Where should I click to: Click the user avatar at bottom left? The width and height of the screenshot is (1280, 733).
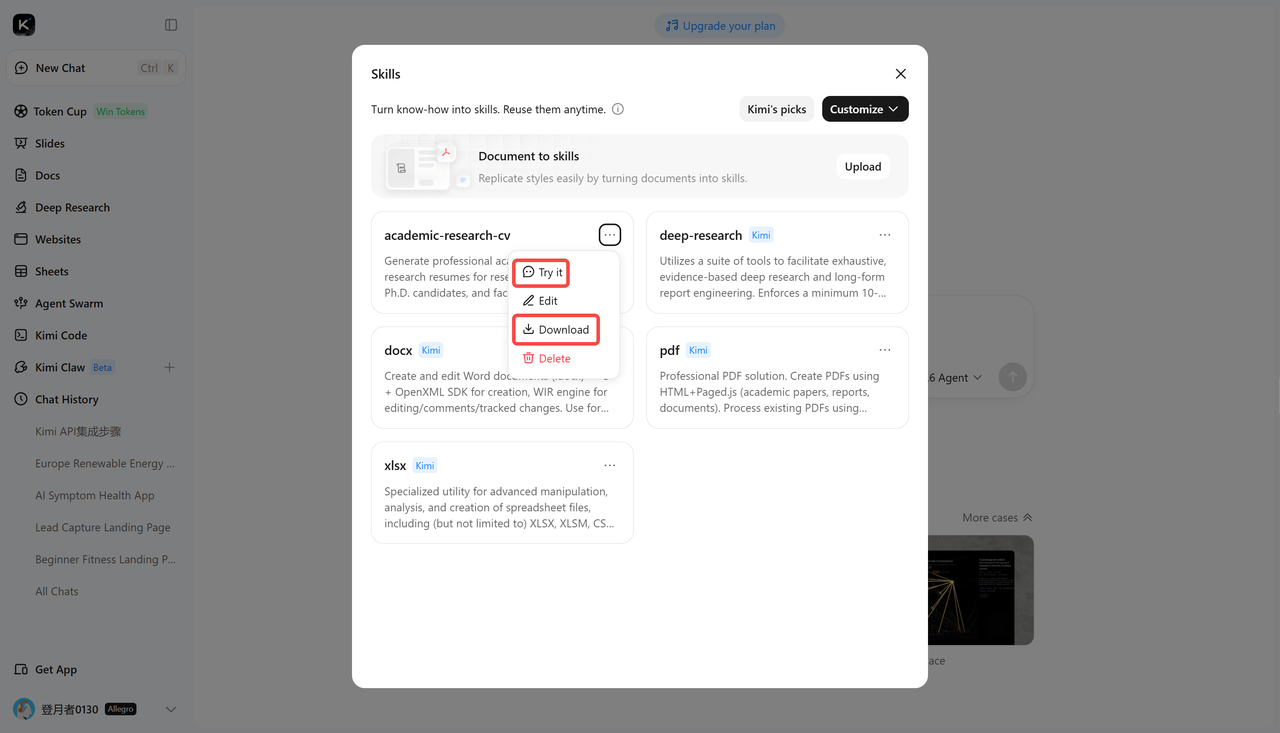click(x=24, y=709)
